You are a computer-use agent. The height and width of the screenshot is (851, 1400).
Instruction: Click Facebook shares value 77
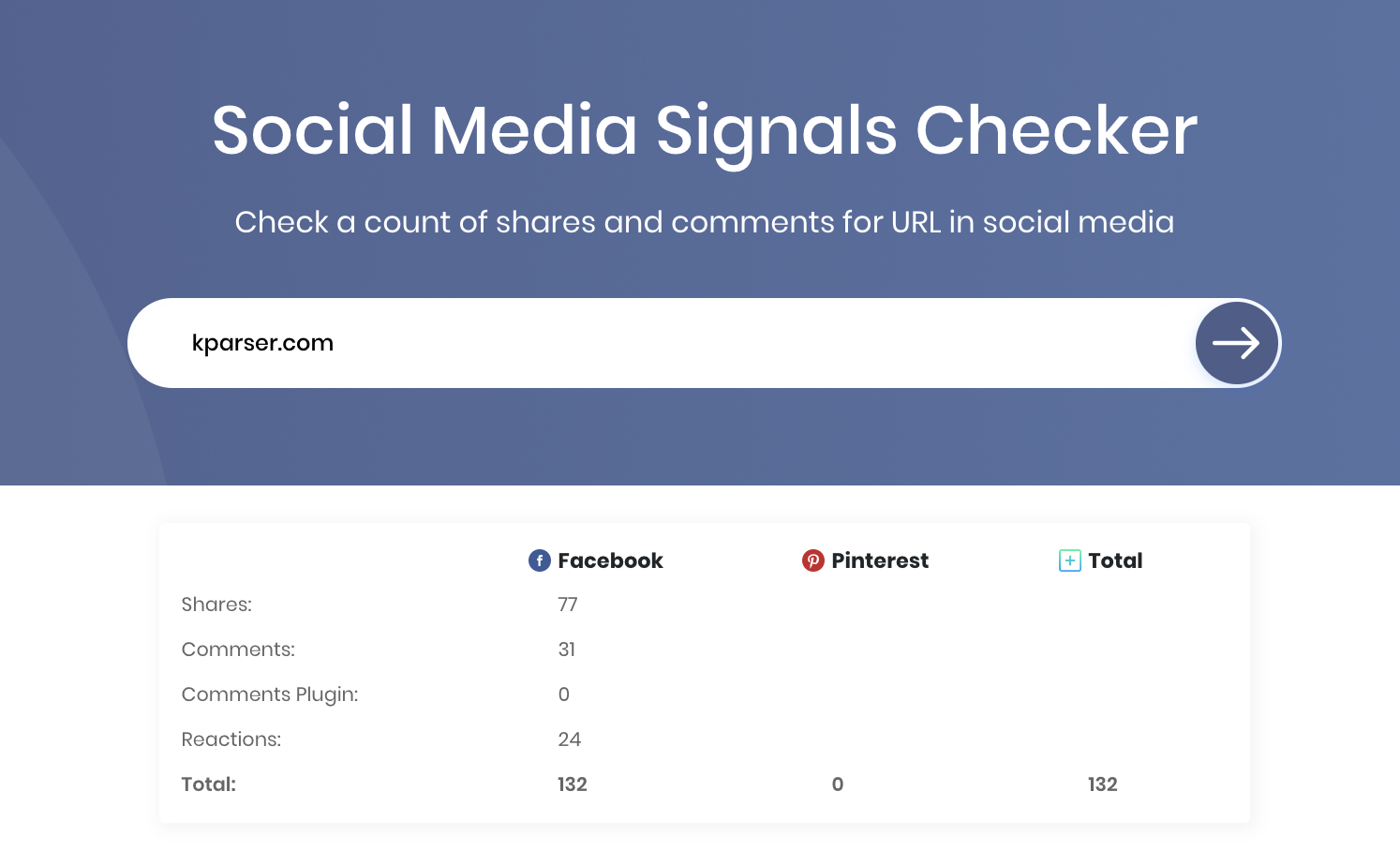(568, 605)
